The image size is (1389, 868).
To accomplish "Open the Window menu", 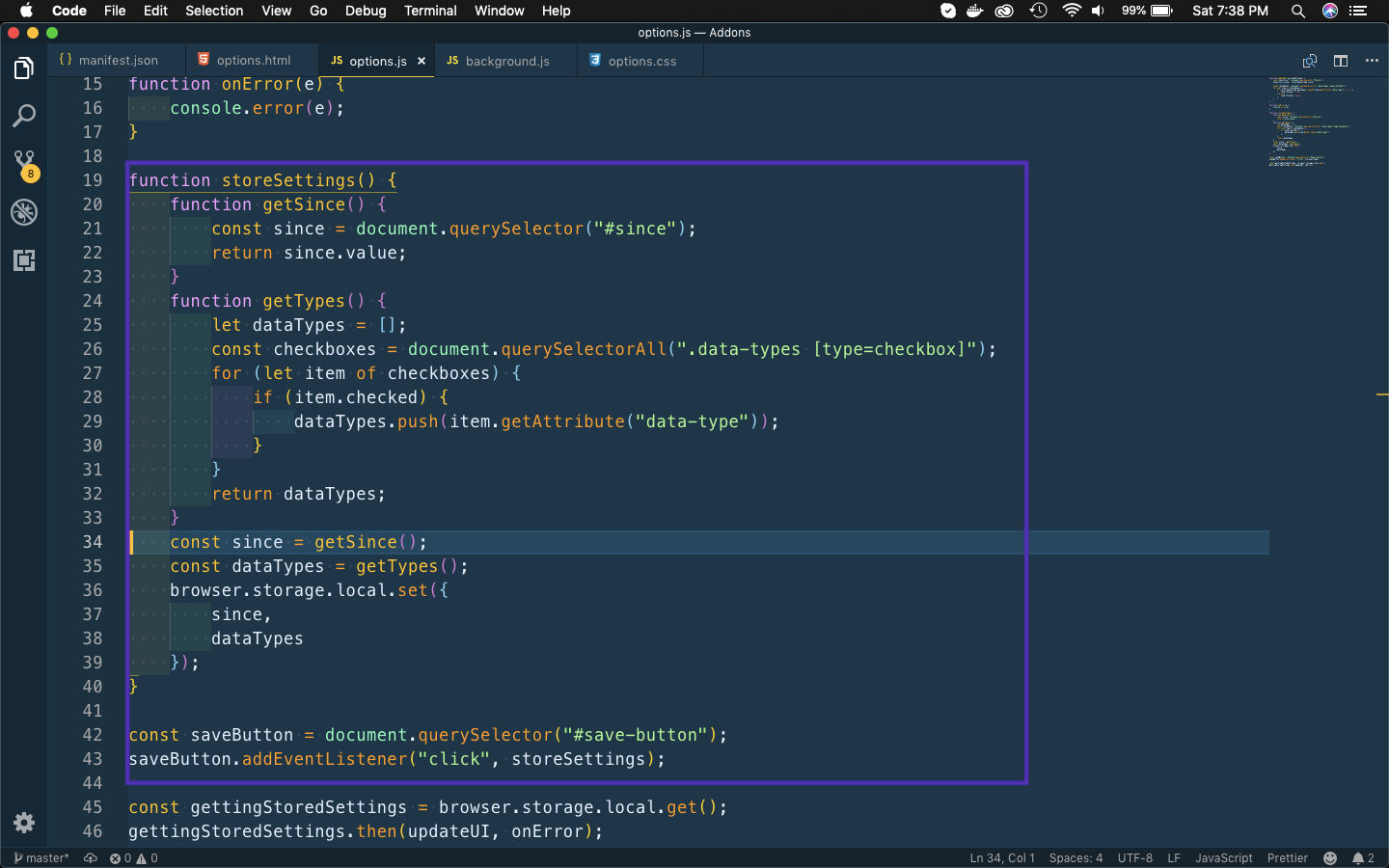I will coord(499,11).
